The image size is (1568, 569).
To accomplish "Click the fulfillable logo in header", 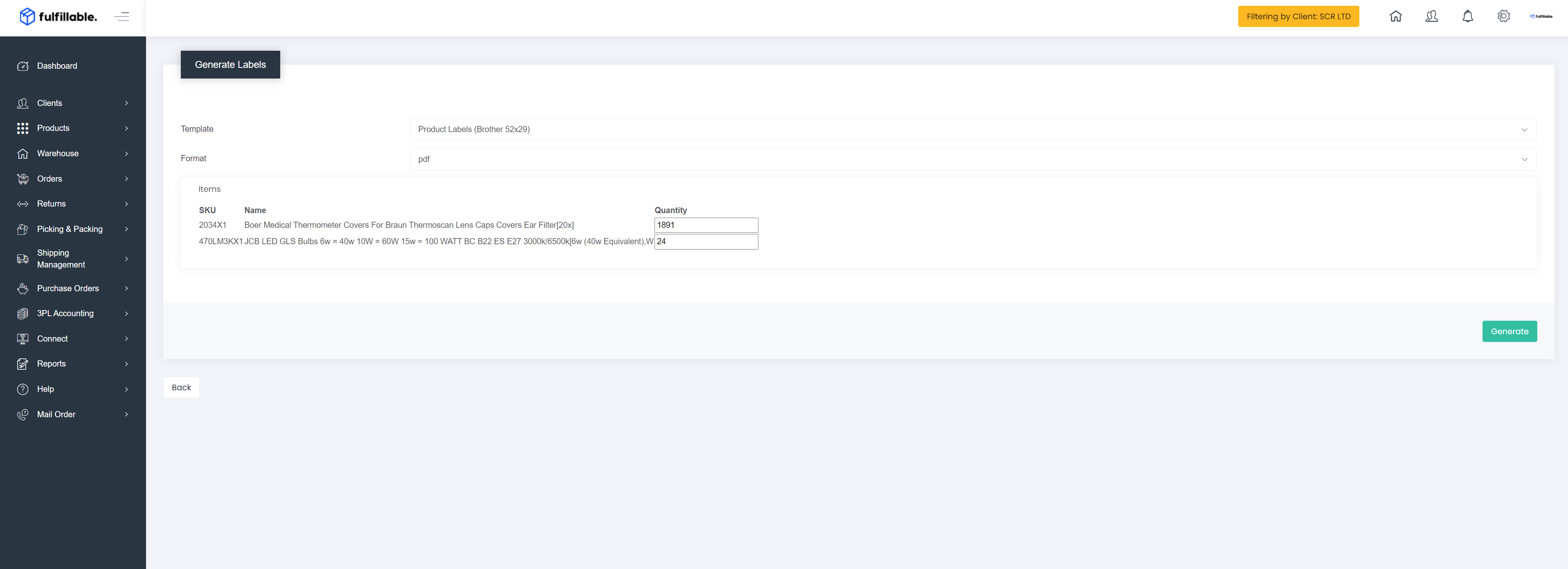I will pyautogui.click(x=58, y=16).
